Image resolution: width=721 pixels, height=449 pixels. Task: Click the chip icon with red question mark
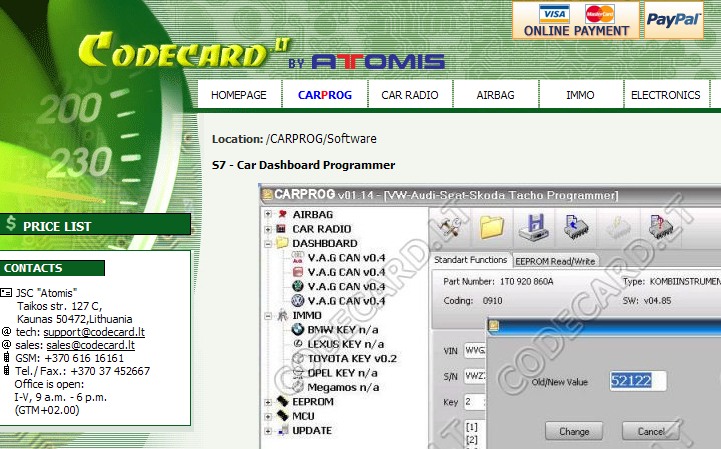click(x=658, y=227)
